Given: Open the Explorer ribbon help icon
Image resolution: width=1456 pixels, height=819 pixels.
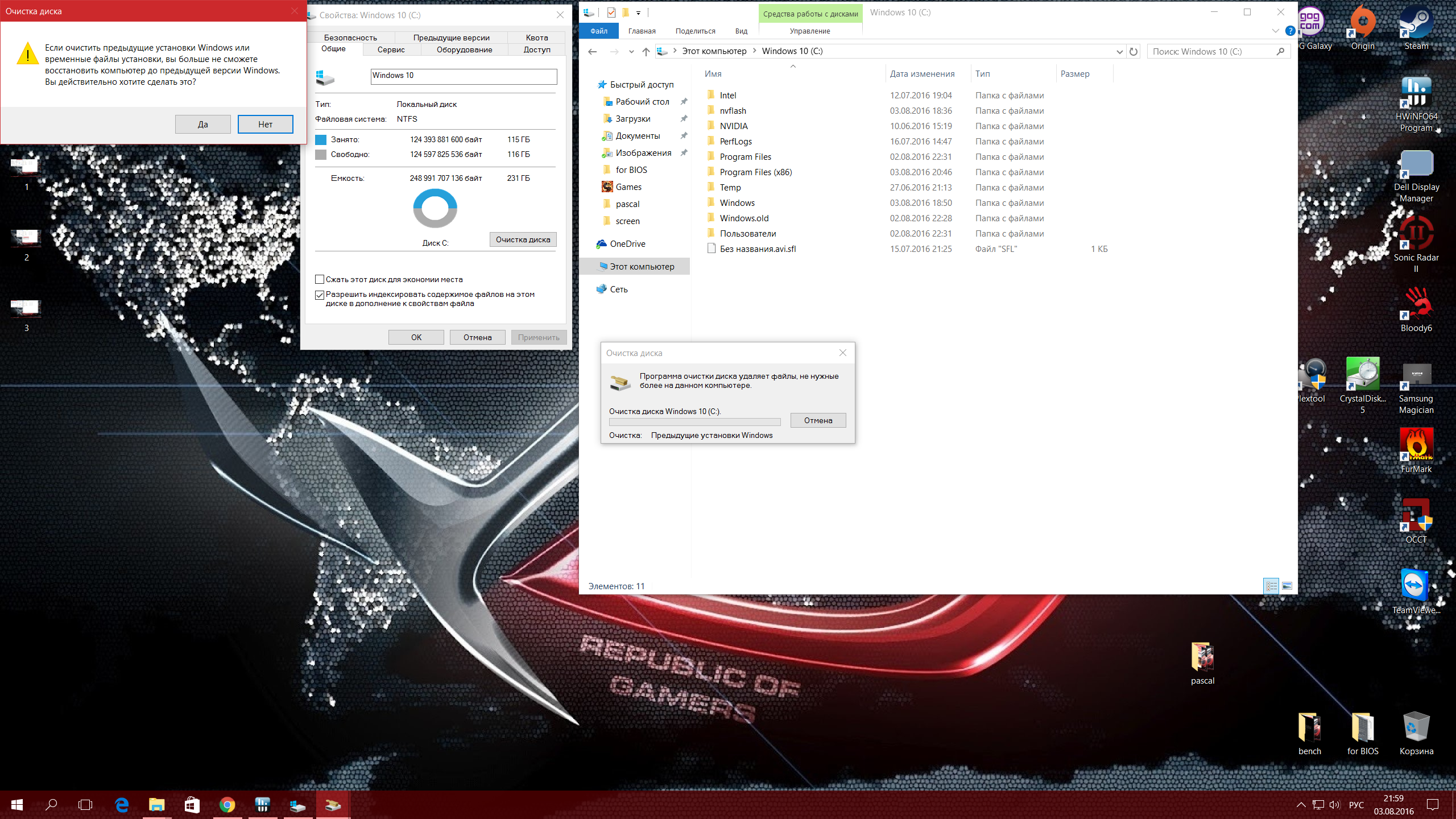Looking at the screenshot, I should [x=1290, y=31].
